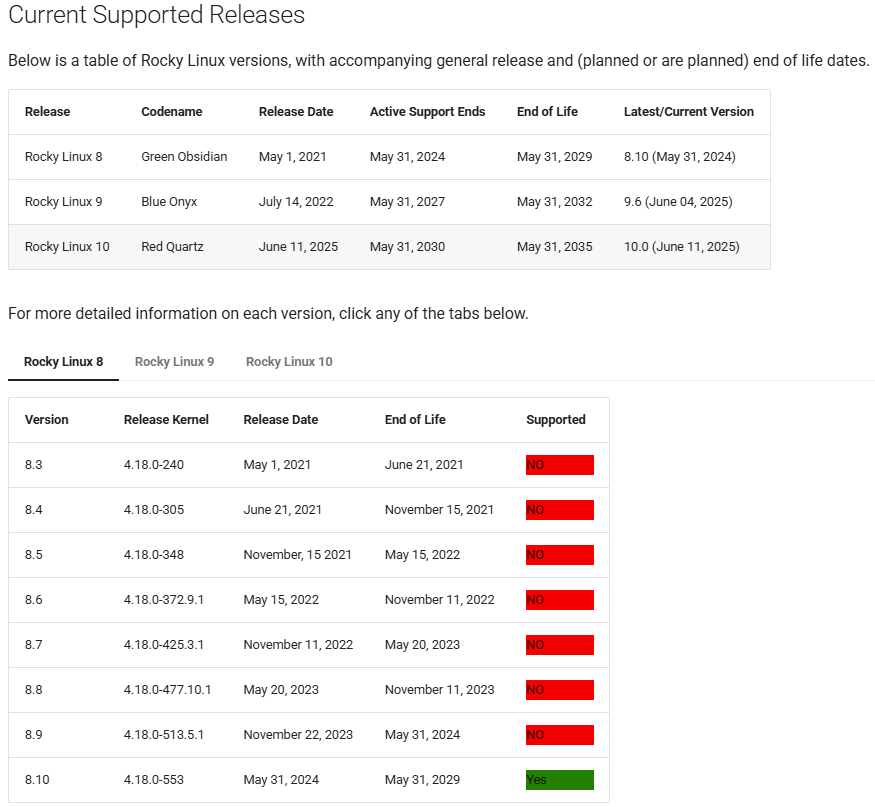Click the Latest/Current Version column header

click(x=688, y=112)
